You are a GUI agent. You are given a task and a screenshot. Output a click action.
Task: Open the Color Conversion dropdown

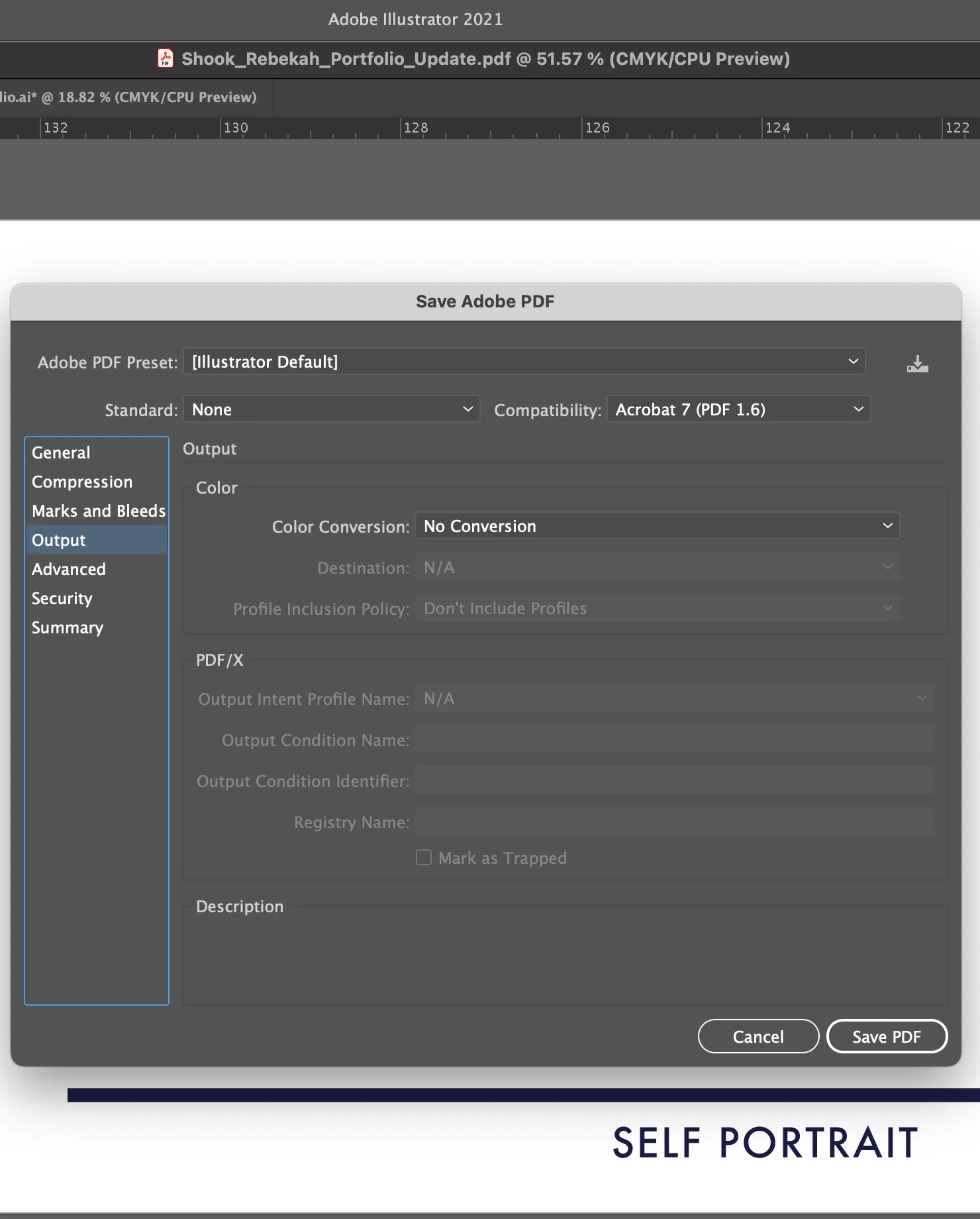657,526
